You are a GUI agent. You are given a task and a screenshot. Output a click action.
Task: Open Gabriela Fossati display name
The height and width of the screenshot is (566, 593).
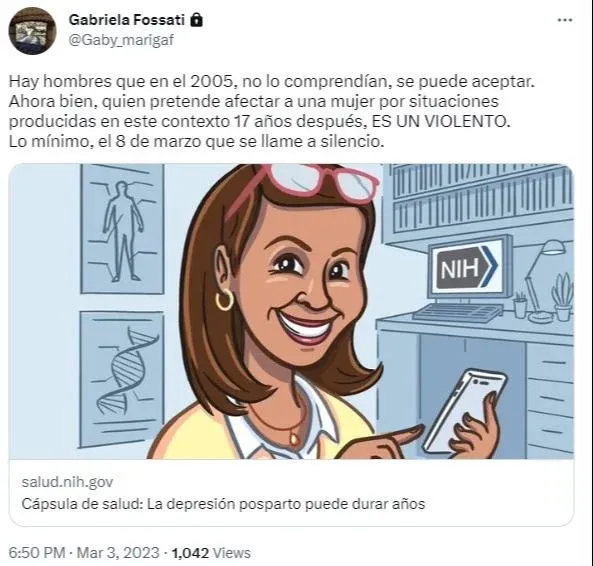click(126, 20)
